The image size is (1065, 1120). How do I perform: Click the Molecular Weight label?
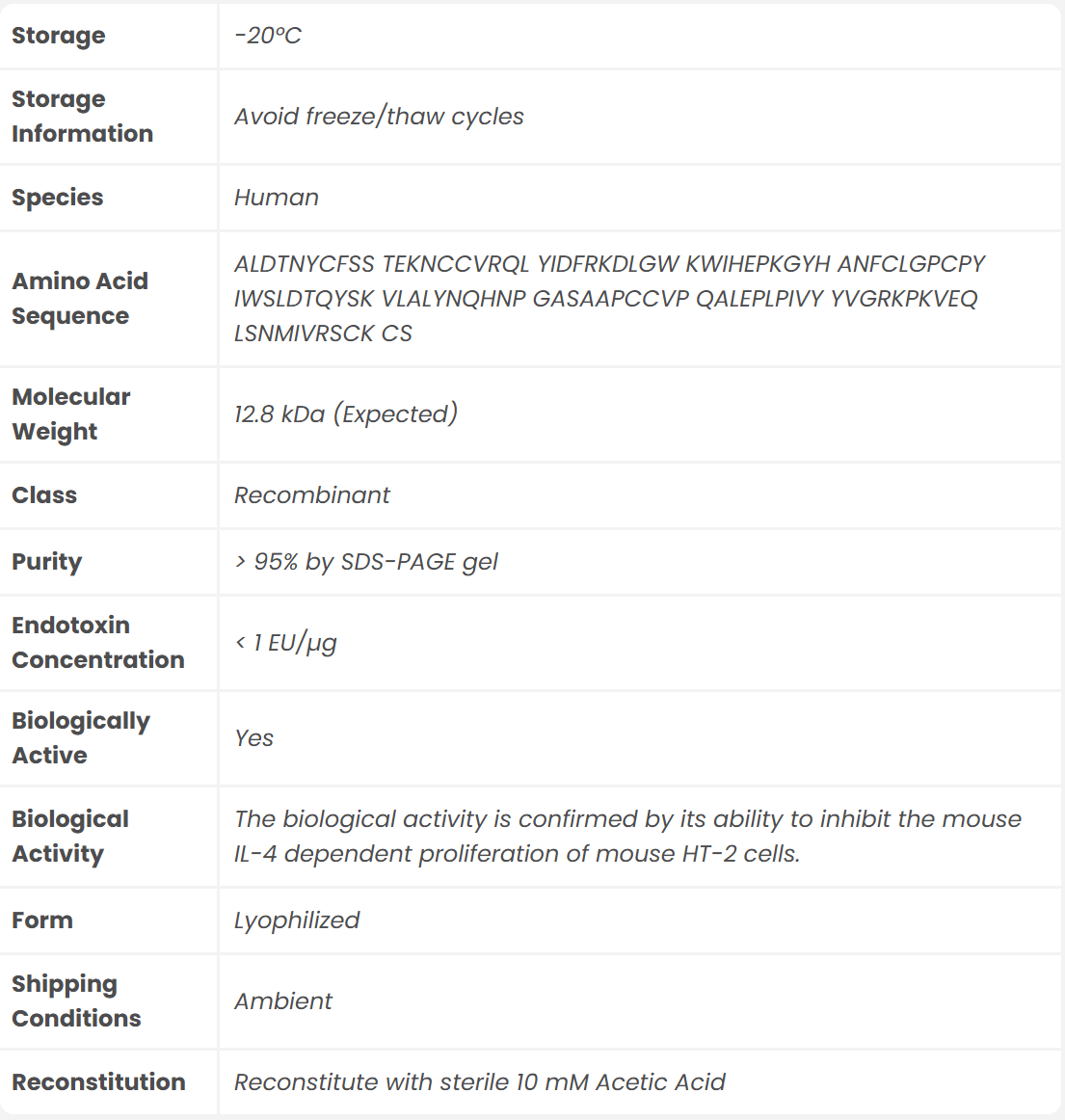point(71,414)
